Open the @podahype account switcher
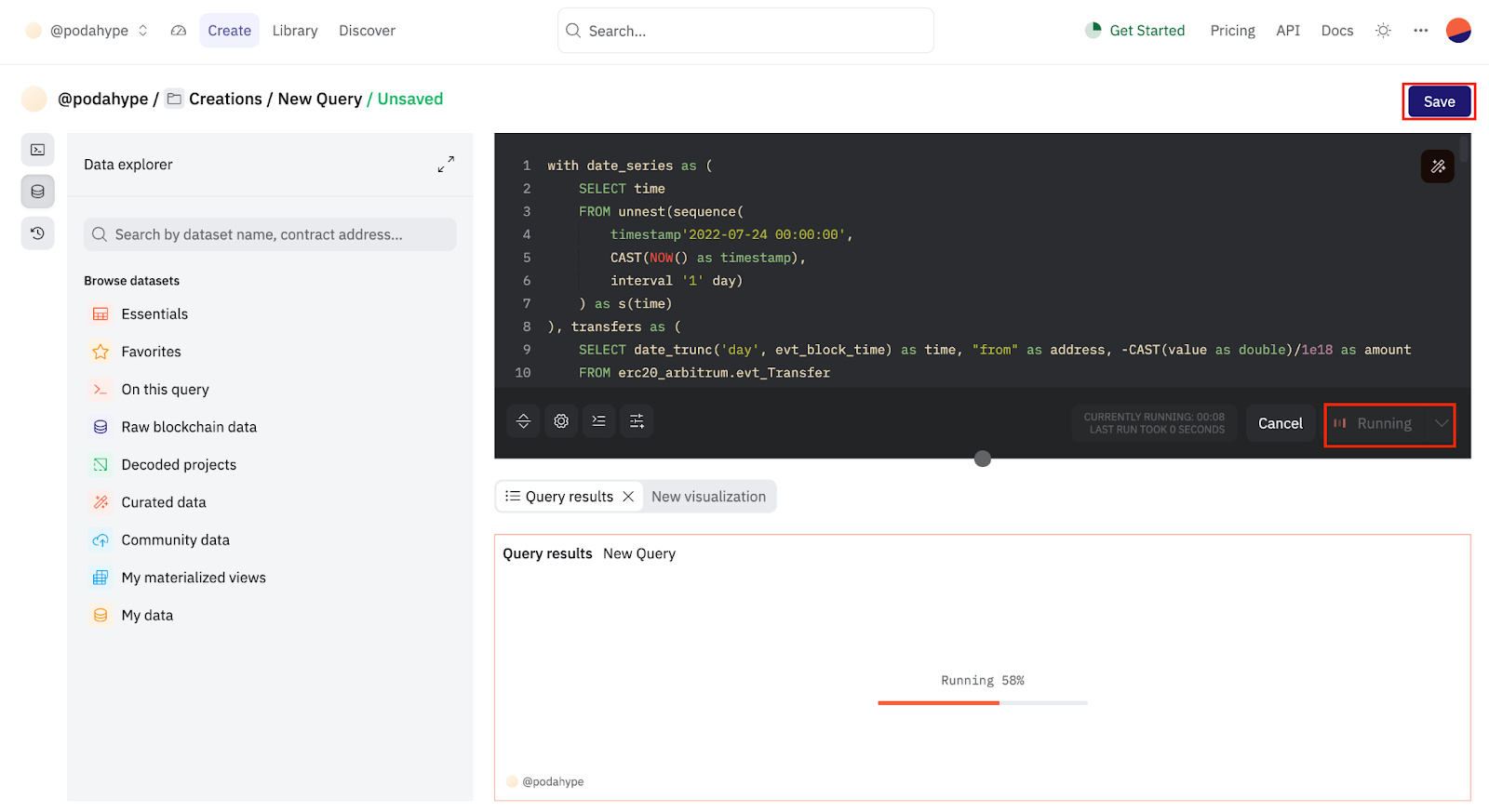 point(87,31)
